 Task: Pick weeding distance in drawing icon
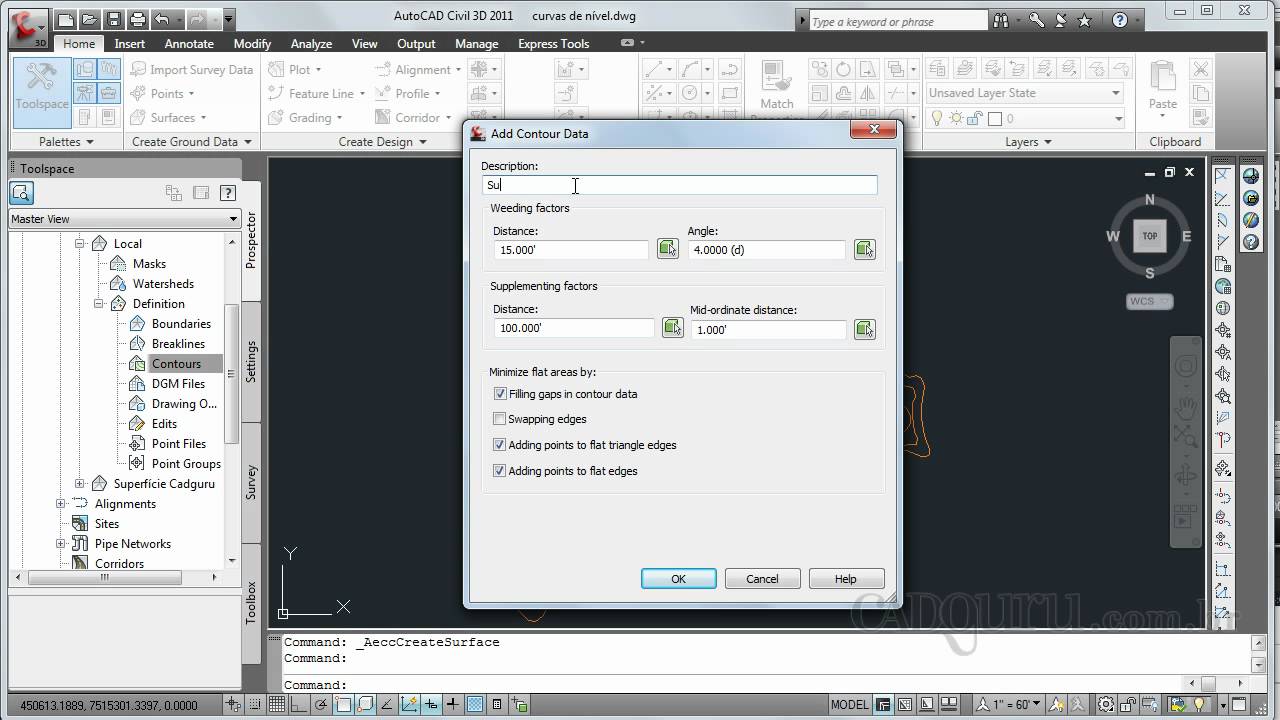click(x=667, y=249)
